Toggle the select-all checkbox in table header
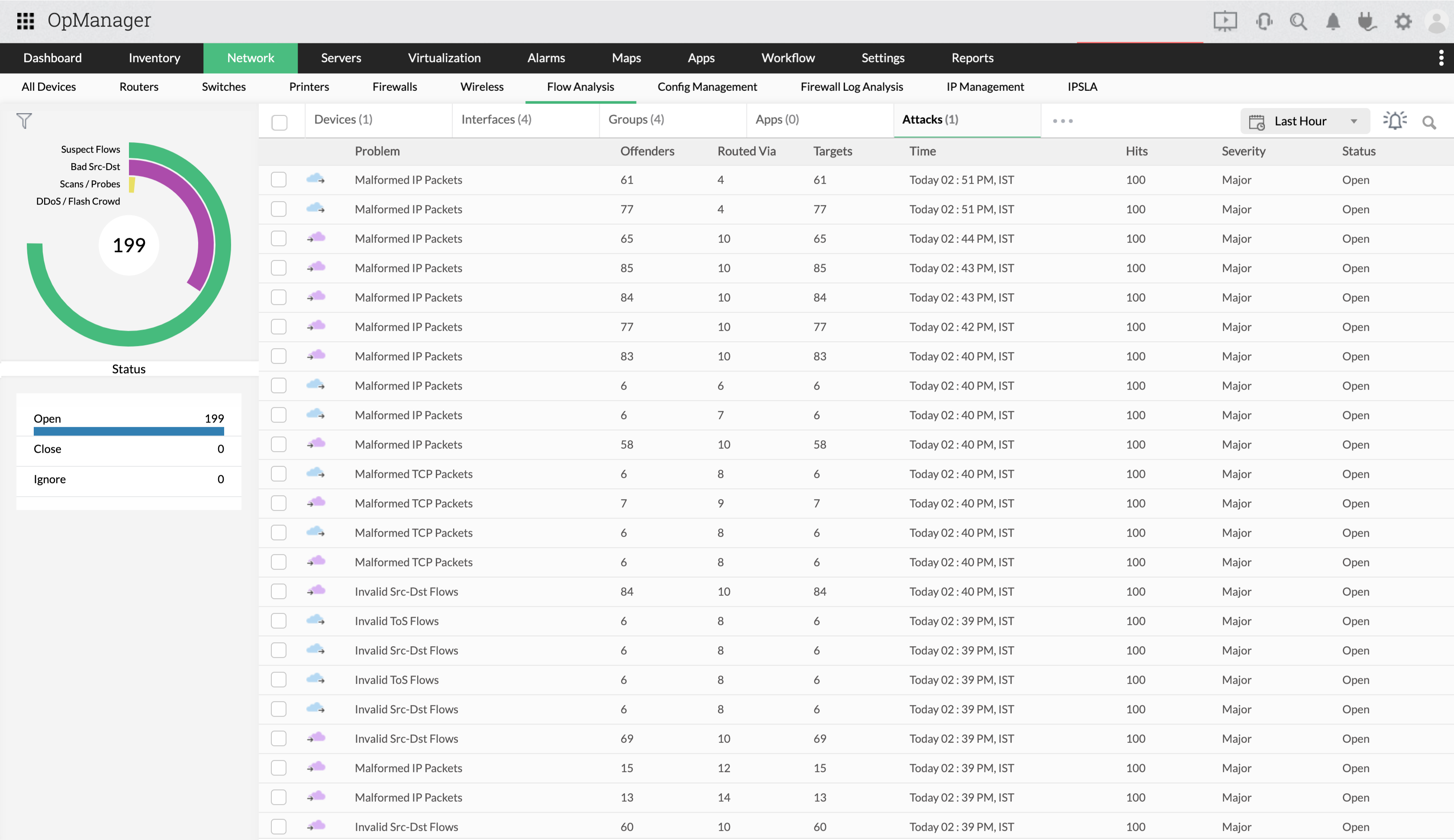 point(279,122)
